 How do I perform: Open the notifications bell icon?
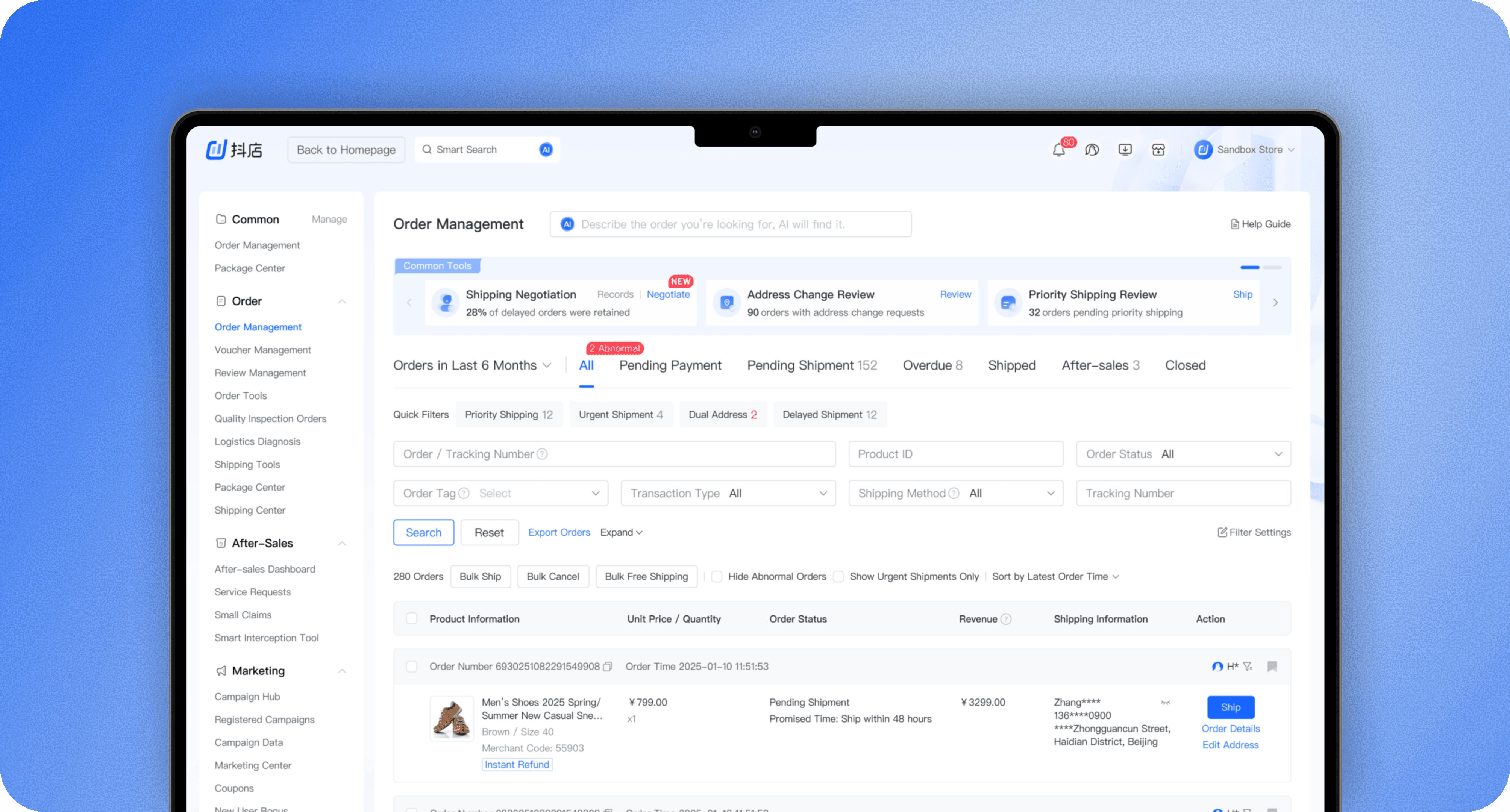[1059, 150]
